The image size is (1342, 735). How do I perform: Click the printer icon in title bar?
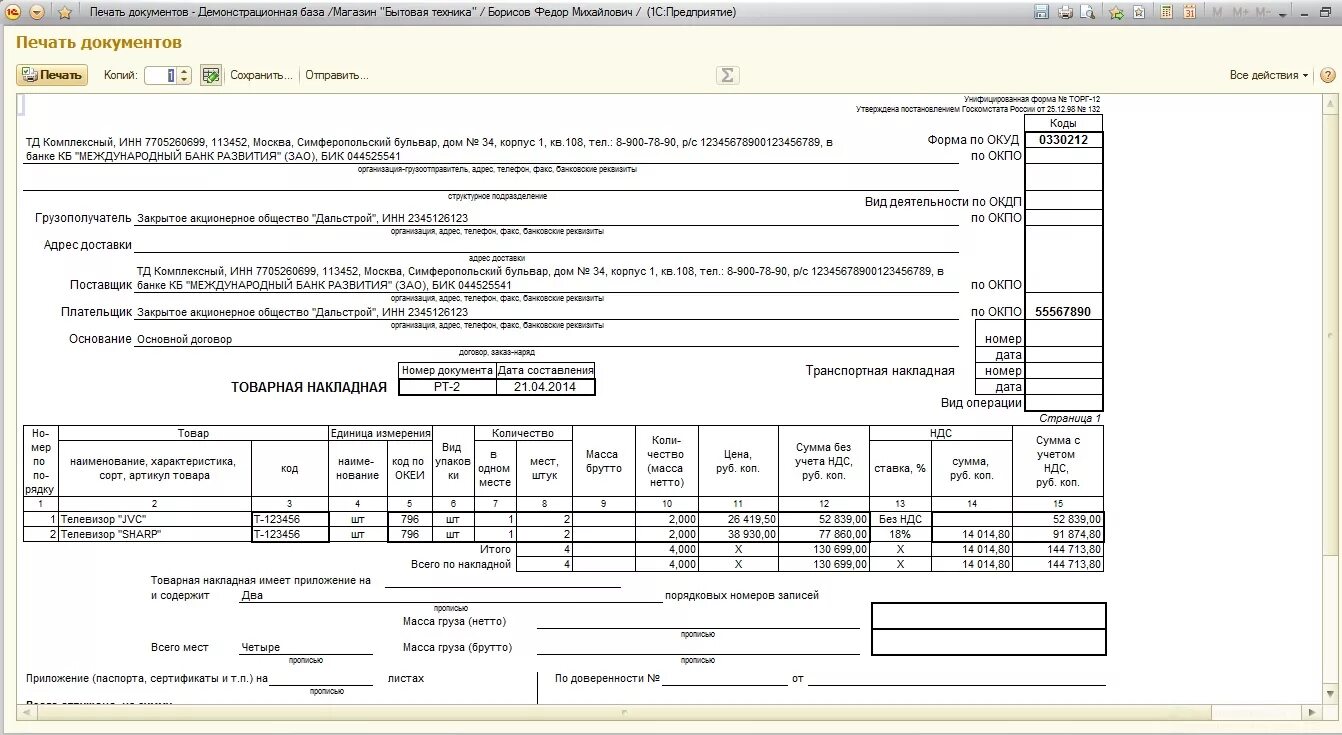coord(1065,12)
